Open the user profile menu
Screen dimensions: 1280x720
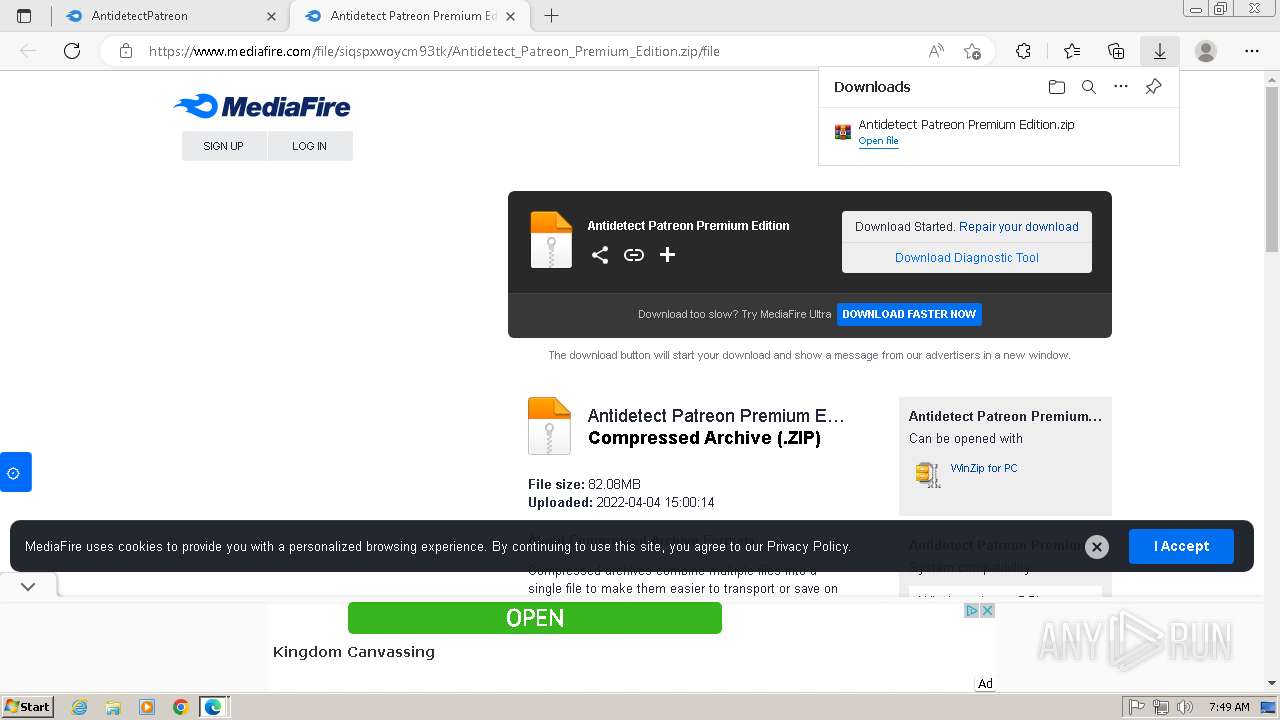tap(1206, 51)
